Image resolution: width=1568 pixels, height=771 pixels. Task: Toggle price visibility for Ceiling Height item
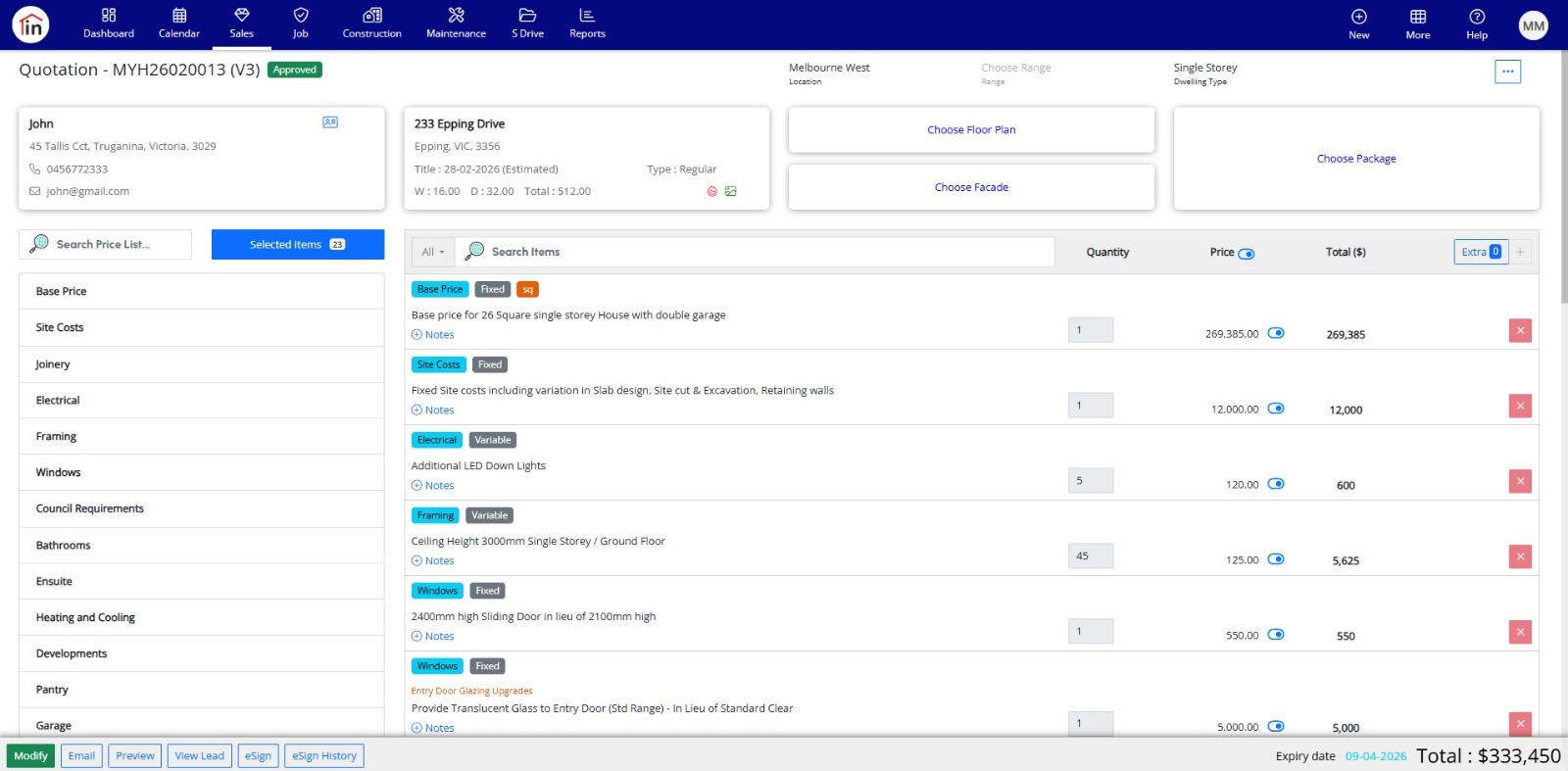tap(1275, 559)
